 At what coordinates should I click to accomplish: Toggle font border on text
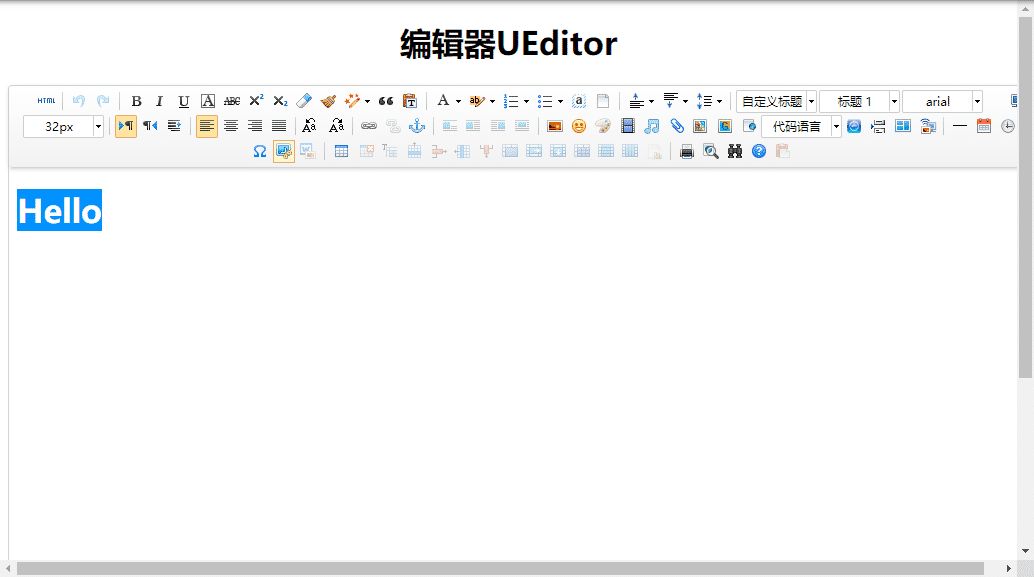[x=208, y=101]
